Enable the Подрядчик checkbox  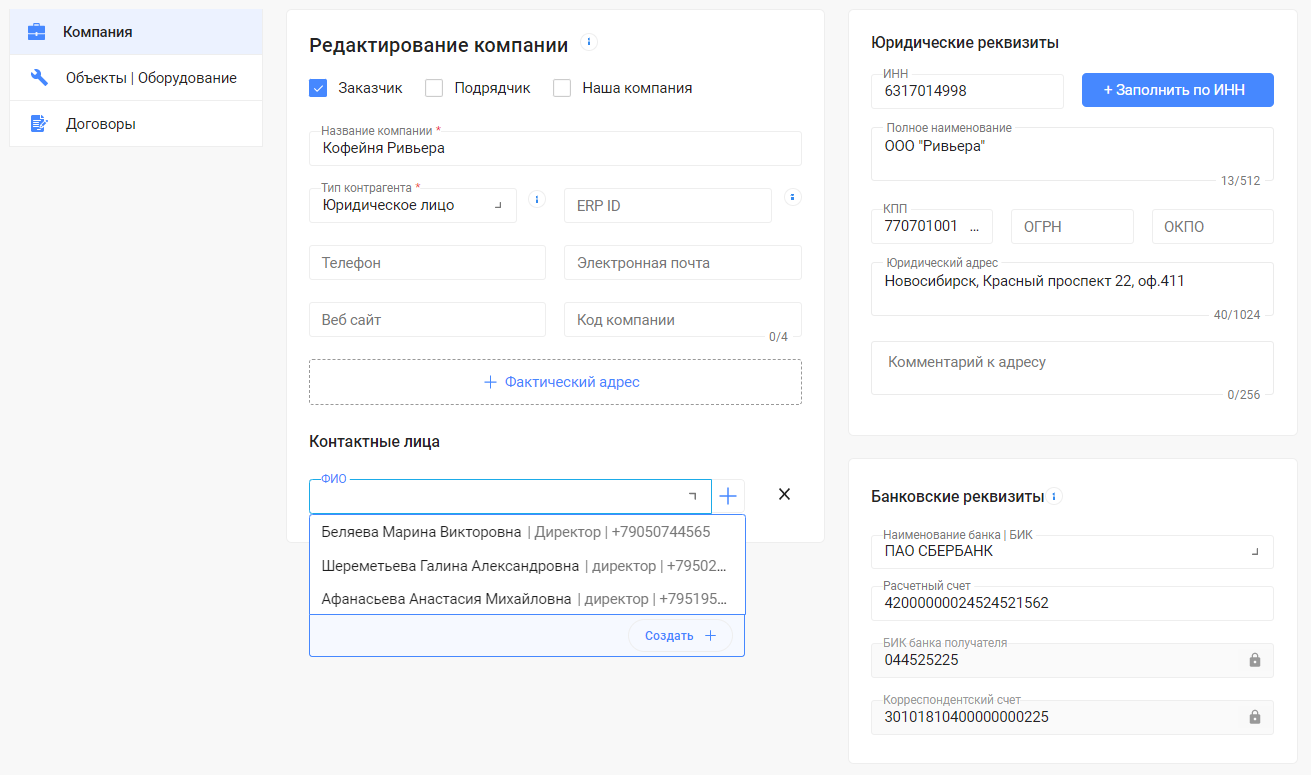pyautogui.click(x=434, y=88)
